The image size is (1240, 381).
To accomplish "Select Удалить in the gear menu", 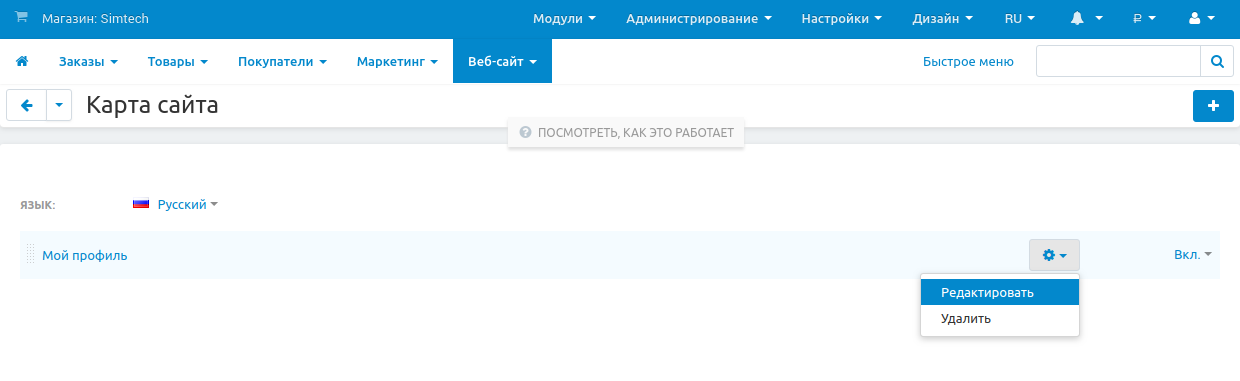I will pos(1000,319).
